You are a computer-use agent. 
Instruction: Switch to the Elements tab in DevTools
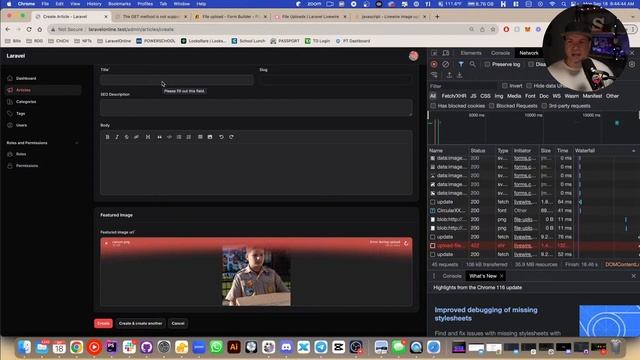click(471, 53)
